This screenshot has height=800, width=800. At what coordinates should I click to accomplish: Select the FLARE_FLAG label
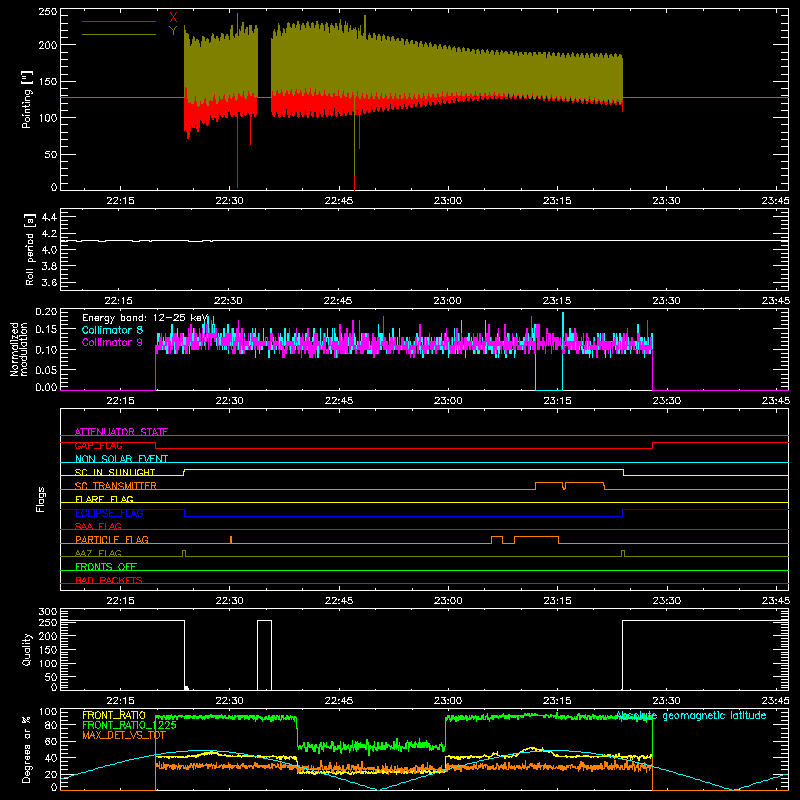tap(104, 499)
